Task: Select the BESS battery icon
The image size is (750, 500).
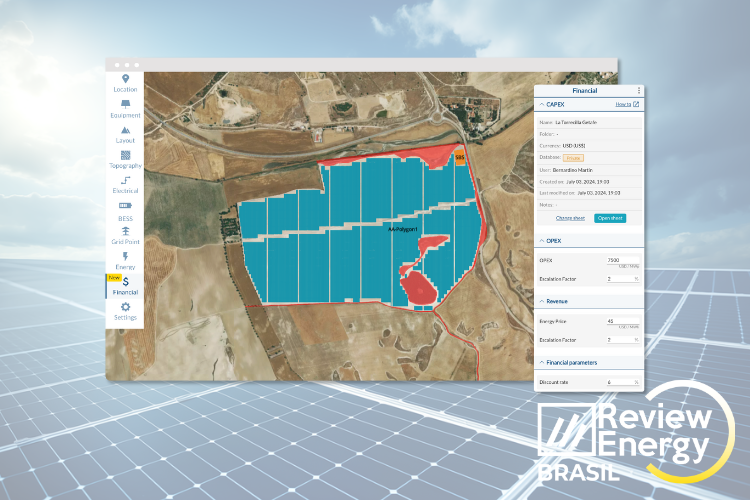Action: (x=125, y=205)
